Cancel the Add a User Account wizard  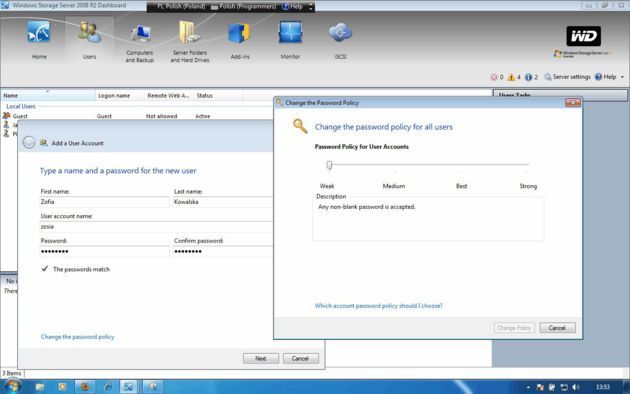click(301, 358)
